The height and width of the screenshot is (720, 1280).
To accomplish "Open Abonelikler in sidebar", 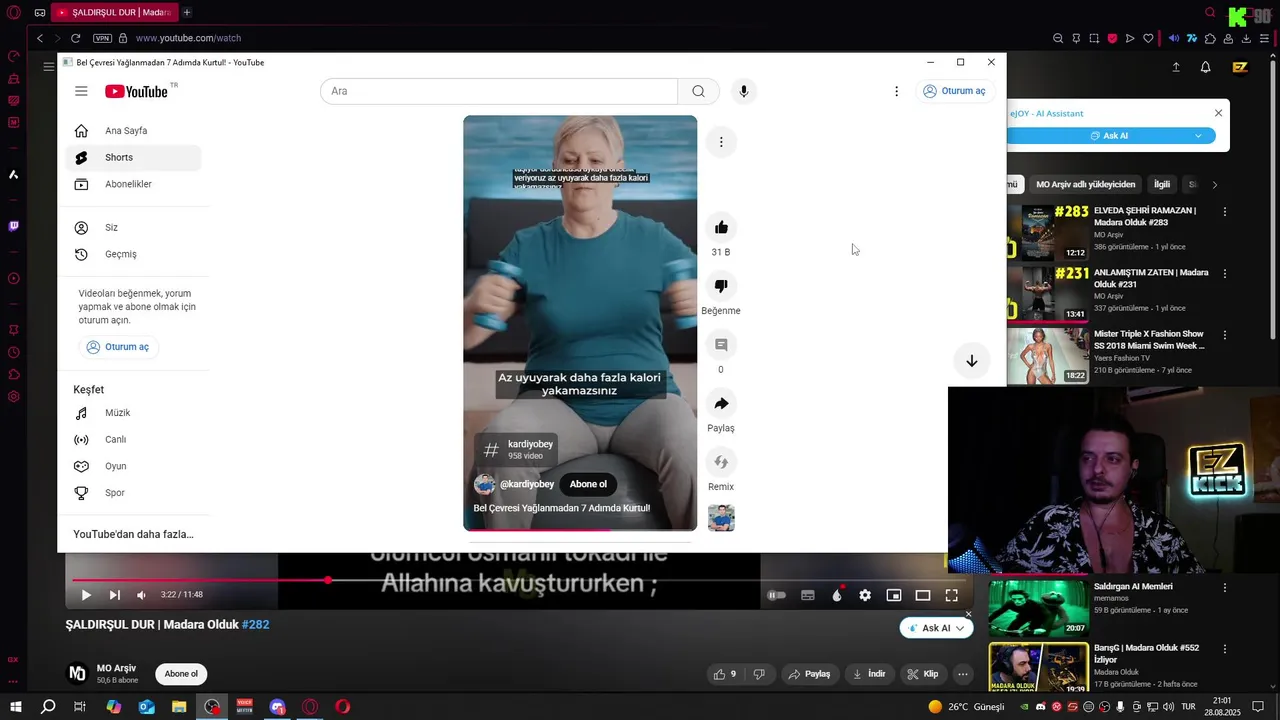I will 133,184.
